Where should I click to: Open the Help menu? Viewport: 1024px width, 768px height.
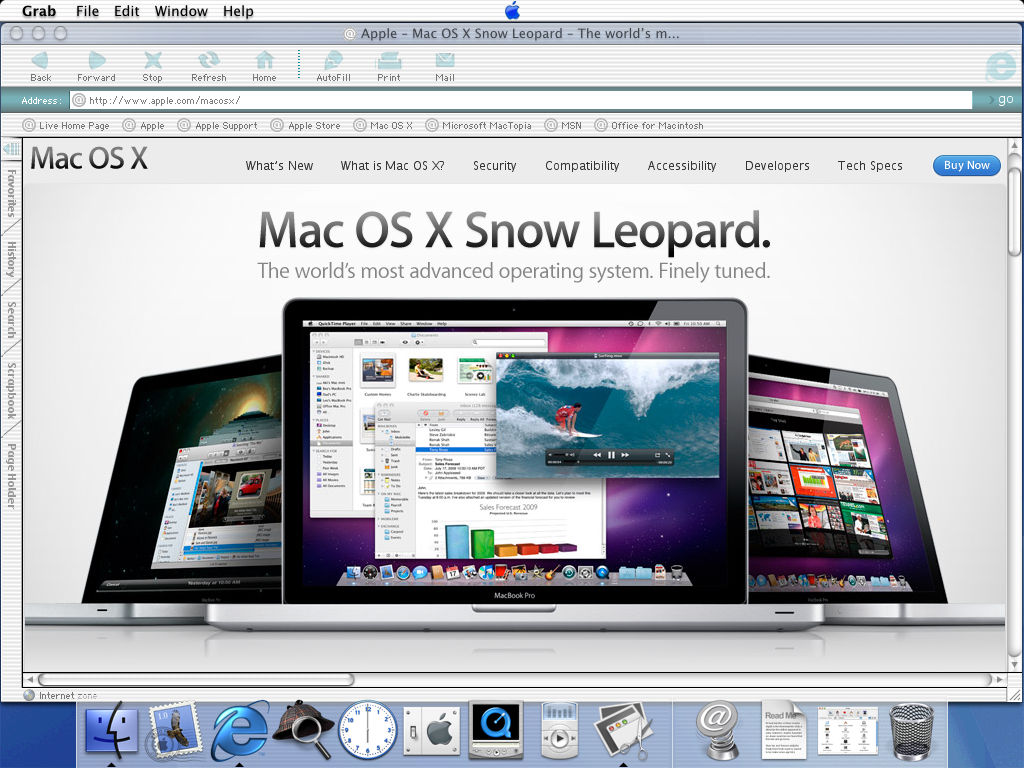[x=238, y=11]
